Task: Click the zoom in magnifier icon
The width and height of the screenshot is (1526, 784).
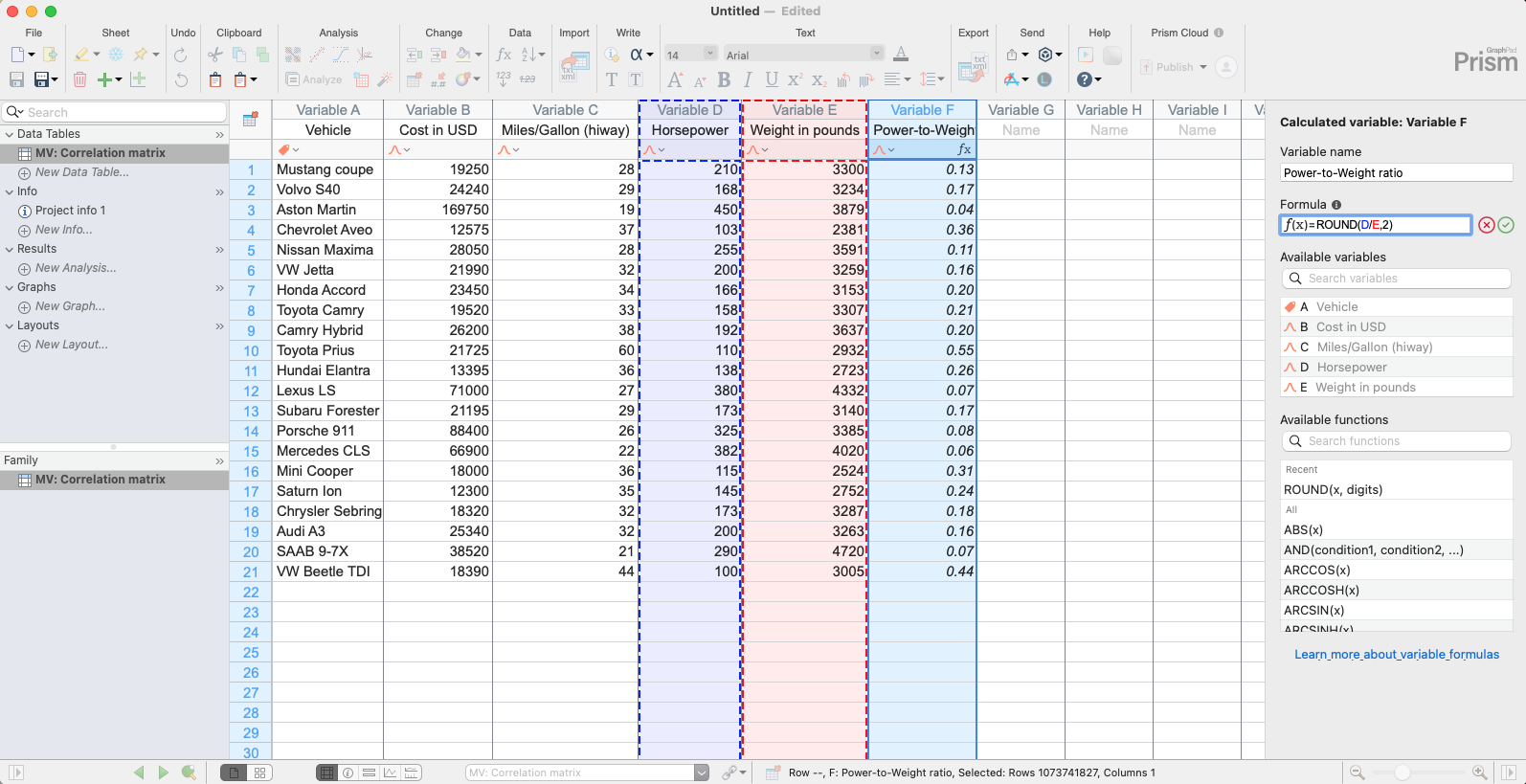Action: [x=1479, y=773]
